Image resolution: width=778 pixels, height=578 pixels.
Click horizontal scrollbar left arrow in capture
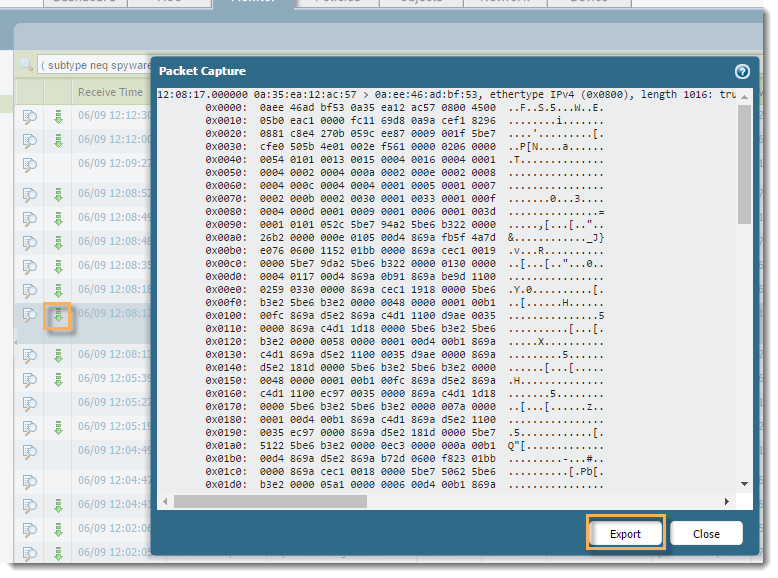[x=165, y=502]
